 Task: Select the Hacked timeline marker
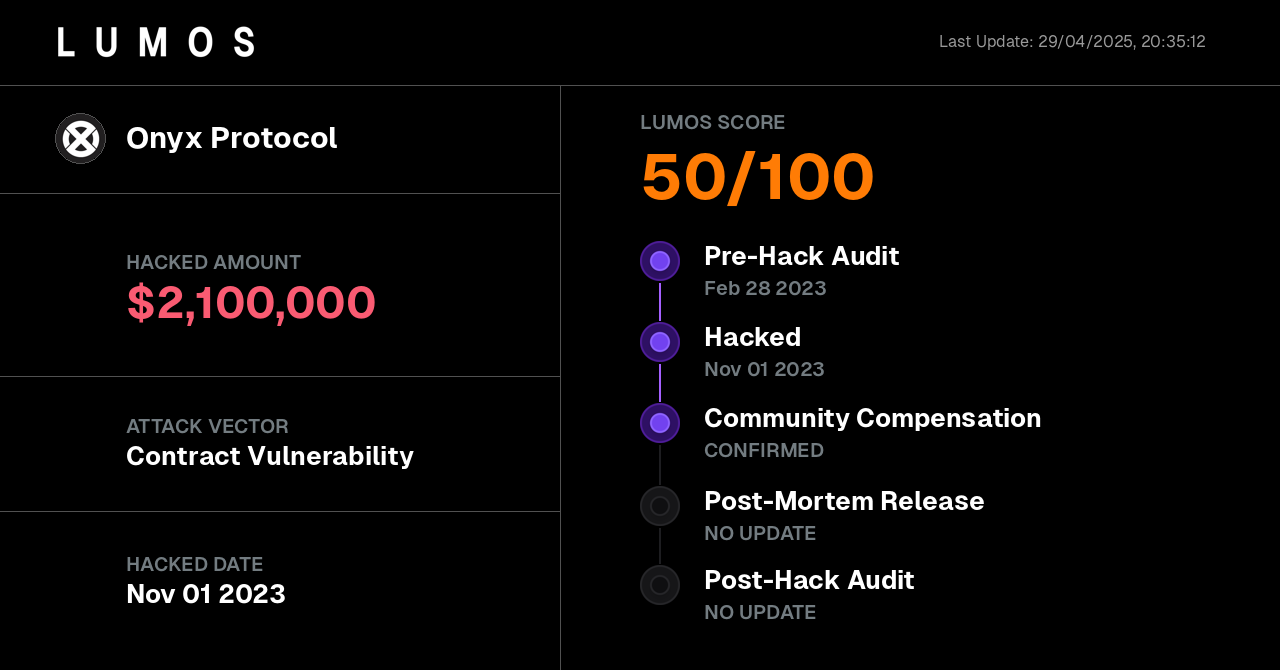click(x=660, y=342)
